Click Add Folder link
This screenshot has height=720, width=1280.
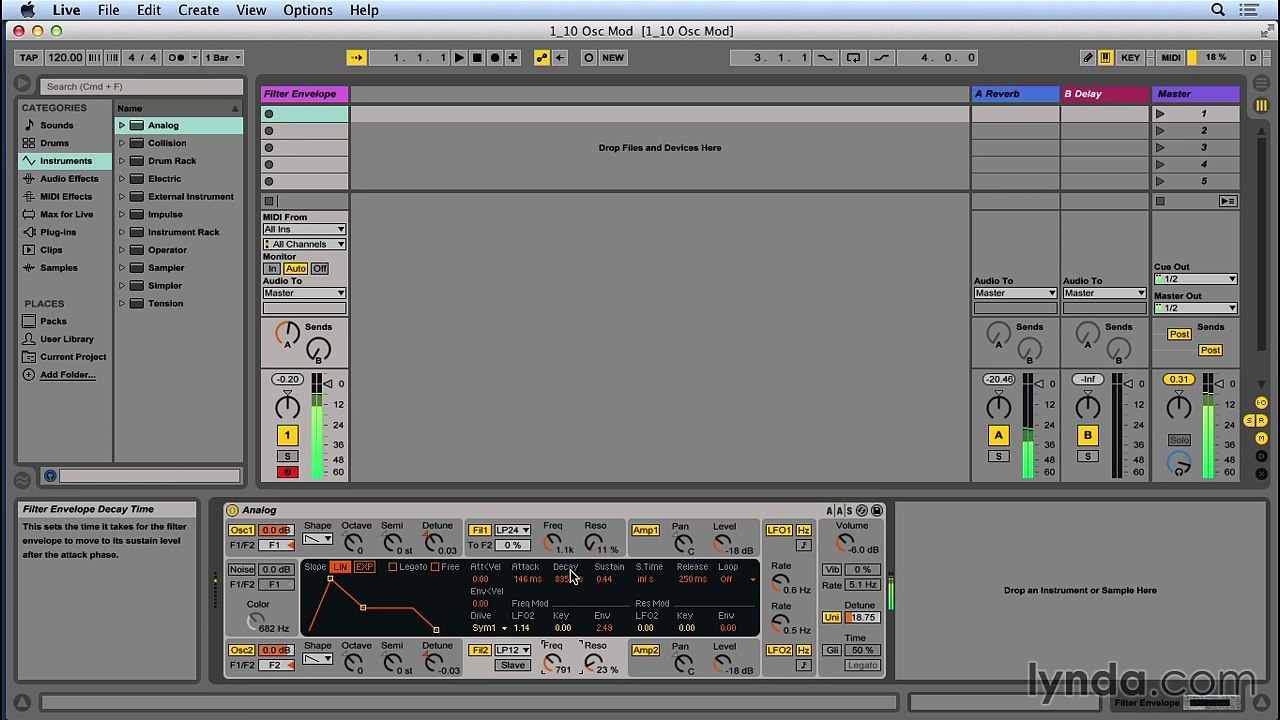68,375
